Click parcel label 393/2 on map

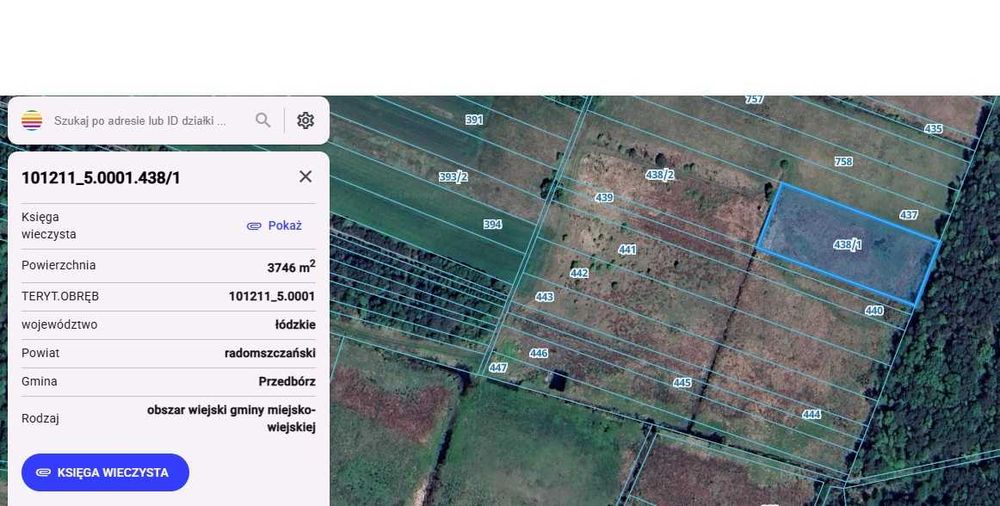[x=453, y=177]
